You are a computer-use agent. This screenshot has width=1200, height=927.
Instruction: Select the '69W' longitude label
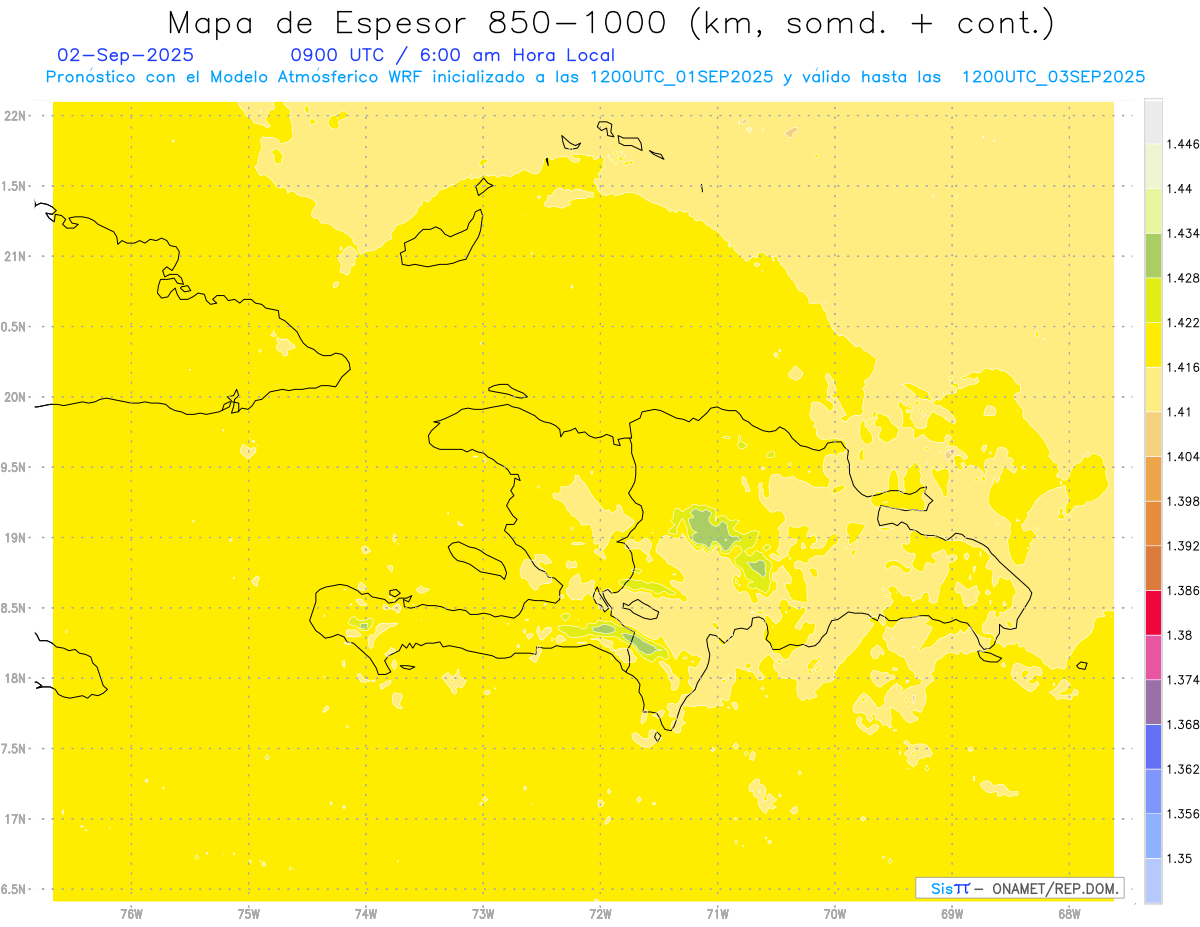coord(952,914)
